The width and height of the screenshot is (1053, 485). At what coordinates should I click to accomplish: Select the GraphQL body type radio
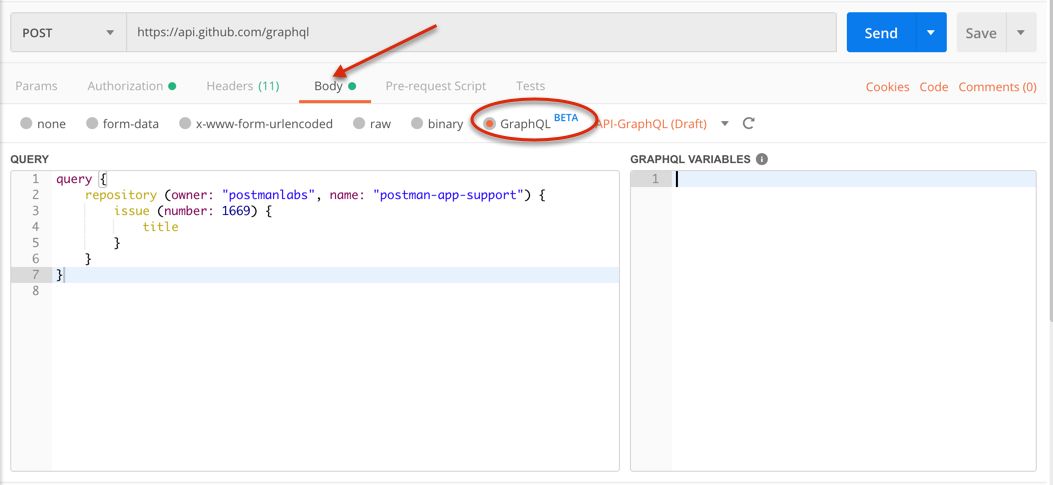[x=490, y=124]
